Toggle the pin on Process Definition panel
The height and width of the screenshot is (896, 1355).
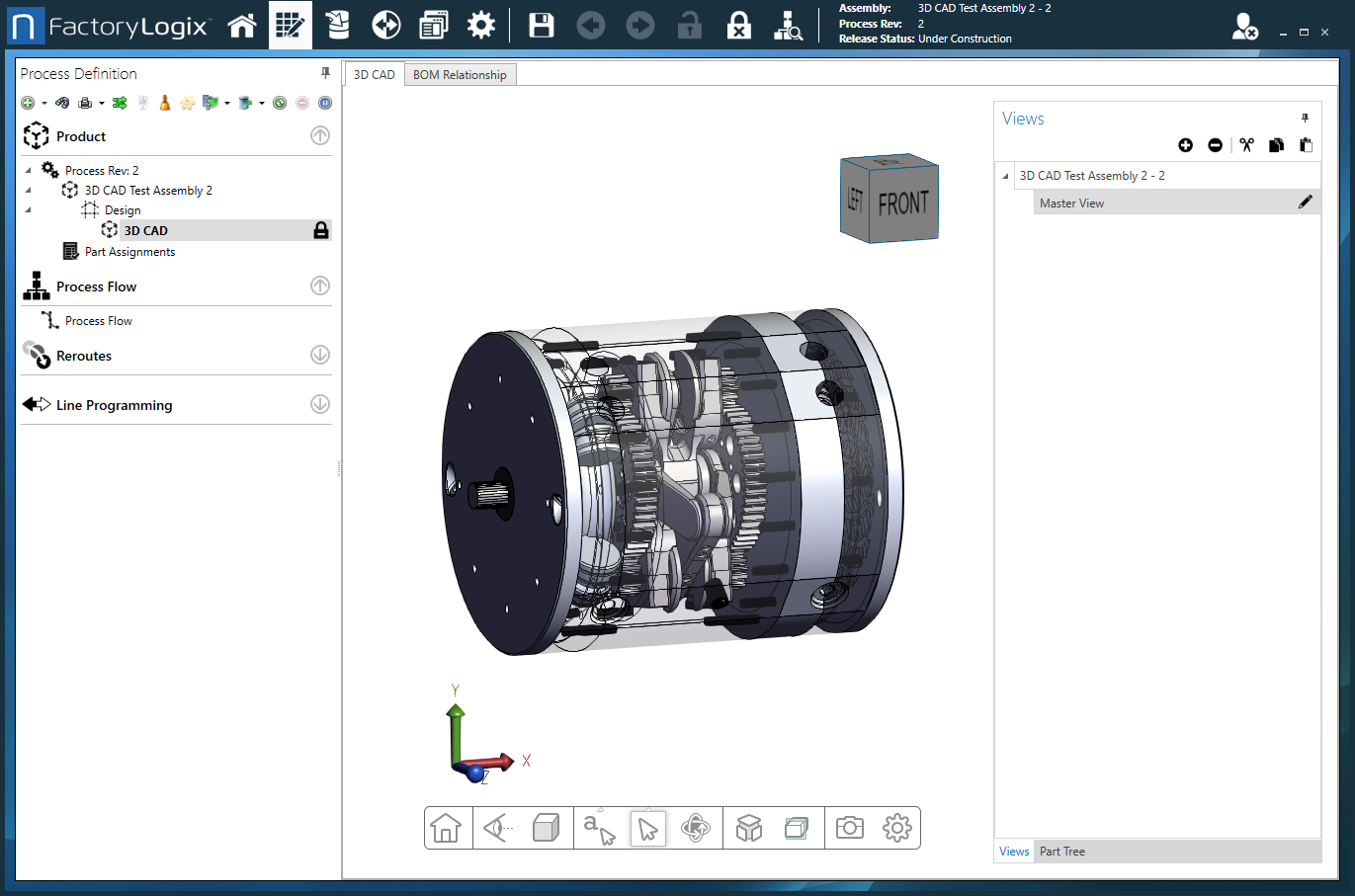click(x=325, y=73)
